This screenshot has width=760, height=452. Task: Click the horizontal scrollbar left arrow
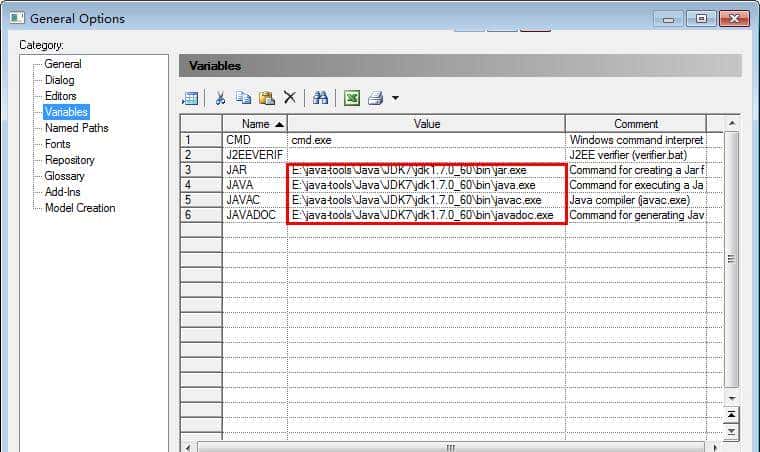click(189, 447)
